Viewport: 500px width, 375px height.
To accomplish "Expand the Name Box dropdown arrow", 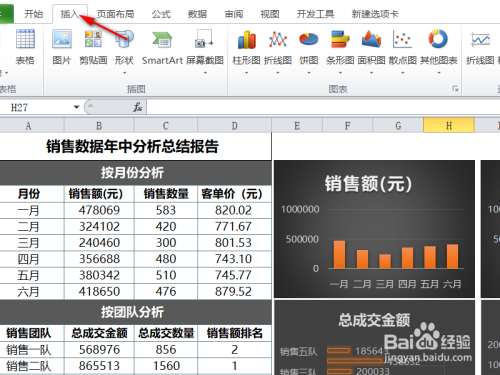I will click(x=76, y=107).
